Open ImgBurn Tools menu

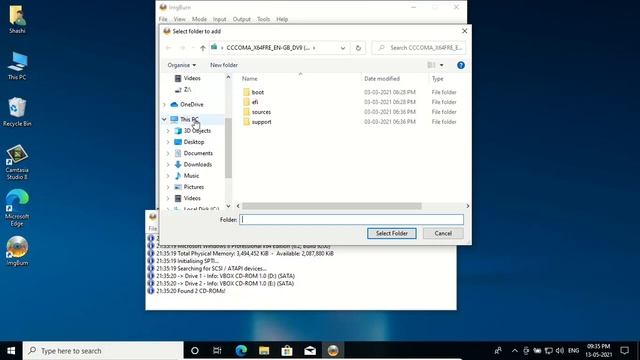click(263, 19)
